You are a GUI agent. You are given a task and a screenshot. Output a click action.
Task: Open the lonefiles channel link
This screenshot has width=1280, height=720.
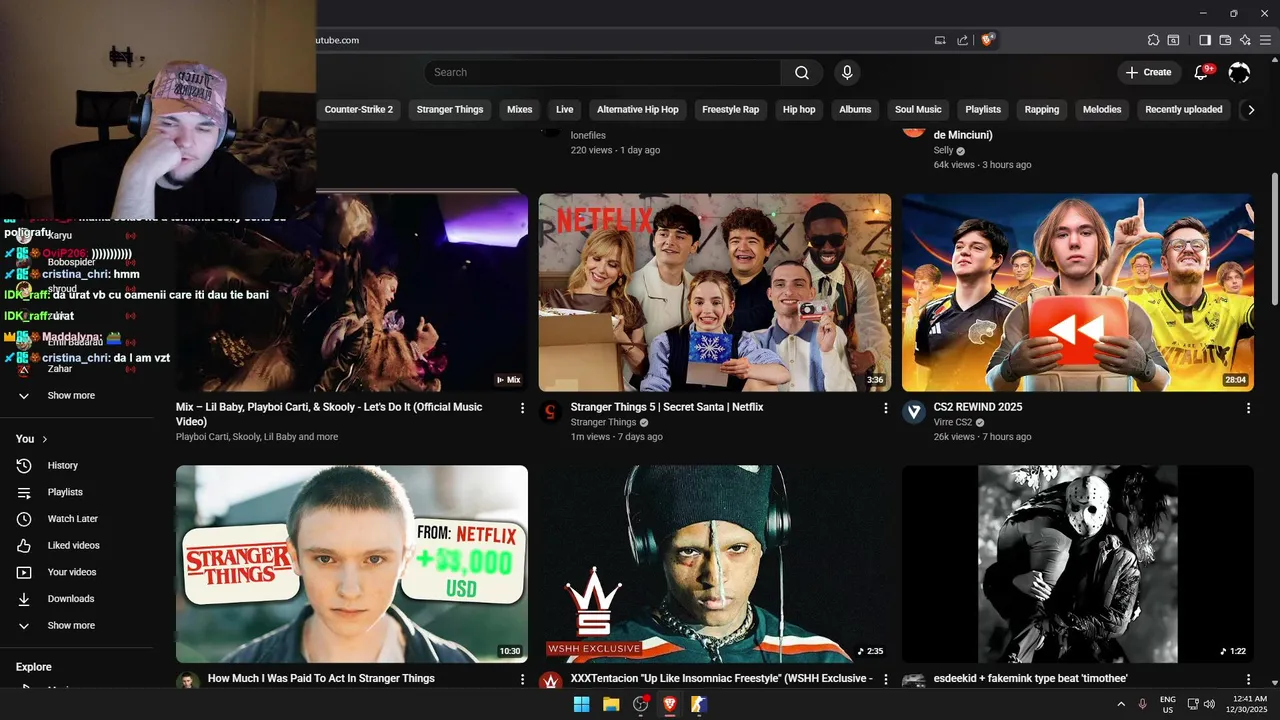588,135
